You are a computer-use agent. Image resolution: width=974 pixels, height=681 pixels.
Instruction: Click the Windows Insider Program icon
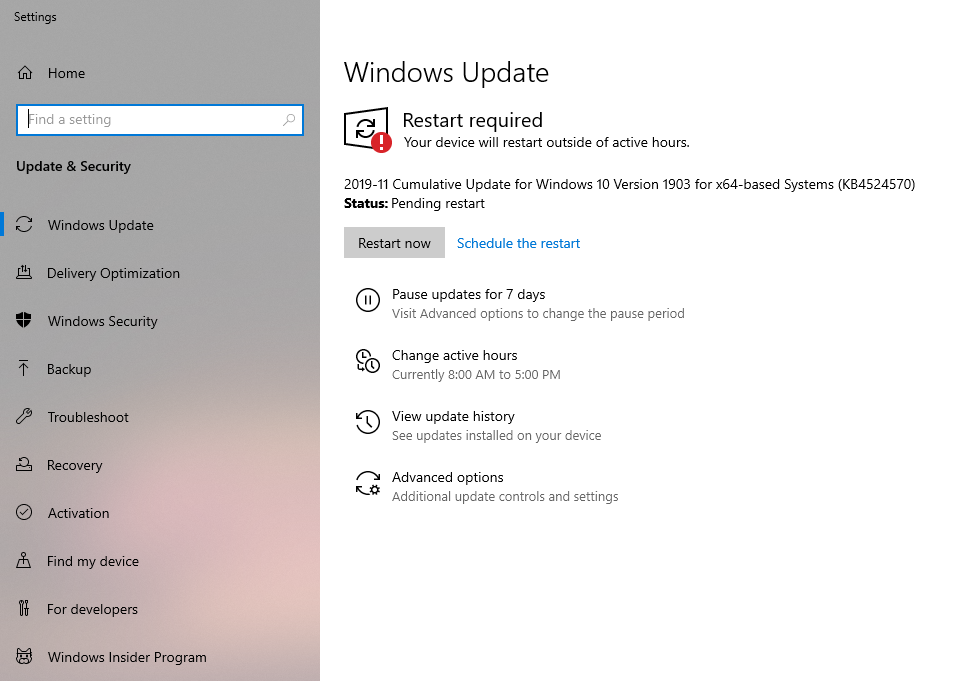tap(25, 657)
